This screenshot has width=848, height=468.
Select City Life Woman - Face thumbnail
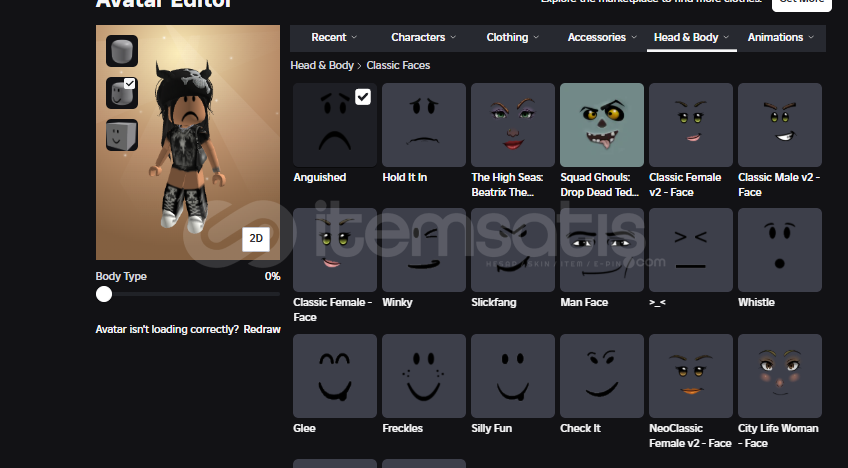780,376
